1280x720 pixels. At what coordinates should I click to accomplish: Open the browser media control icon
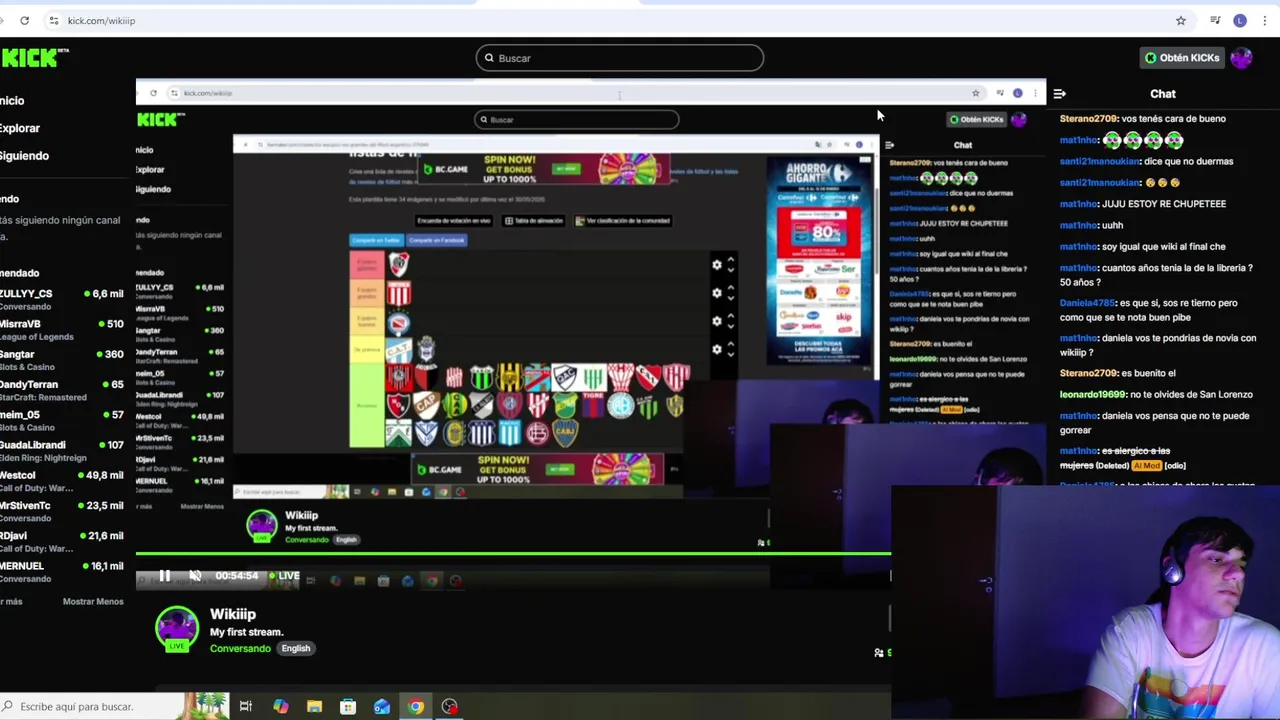pos(1215,20)
